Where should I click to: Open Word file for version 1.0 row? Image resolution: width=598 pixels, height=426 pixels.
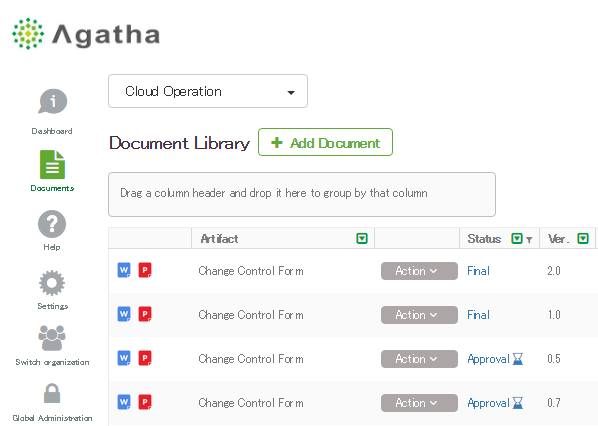(x=124, y=314)
